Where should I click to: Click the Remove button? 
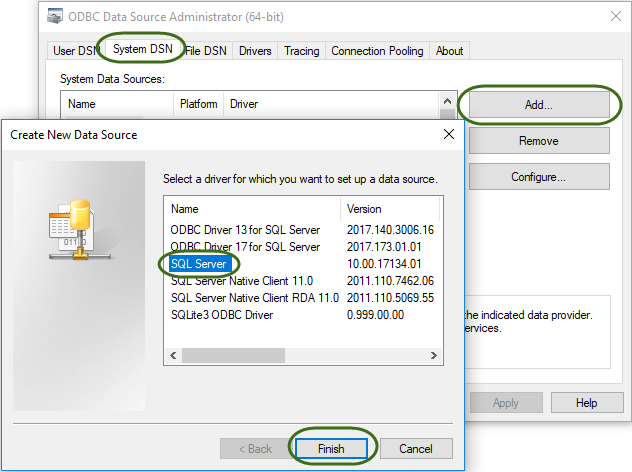click(x=539, y=141)
